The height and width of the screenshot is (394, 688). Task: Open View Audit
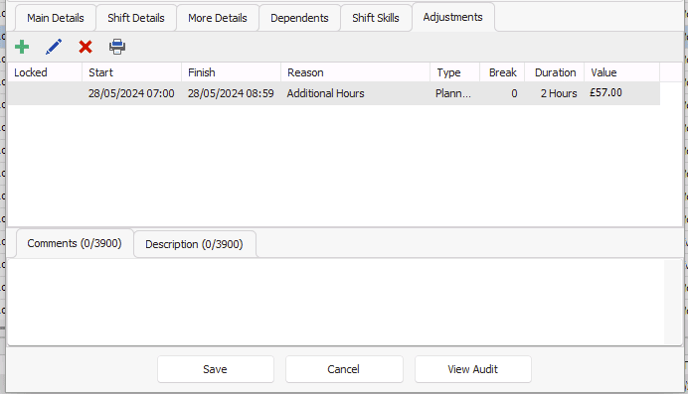click(473, 369)
